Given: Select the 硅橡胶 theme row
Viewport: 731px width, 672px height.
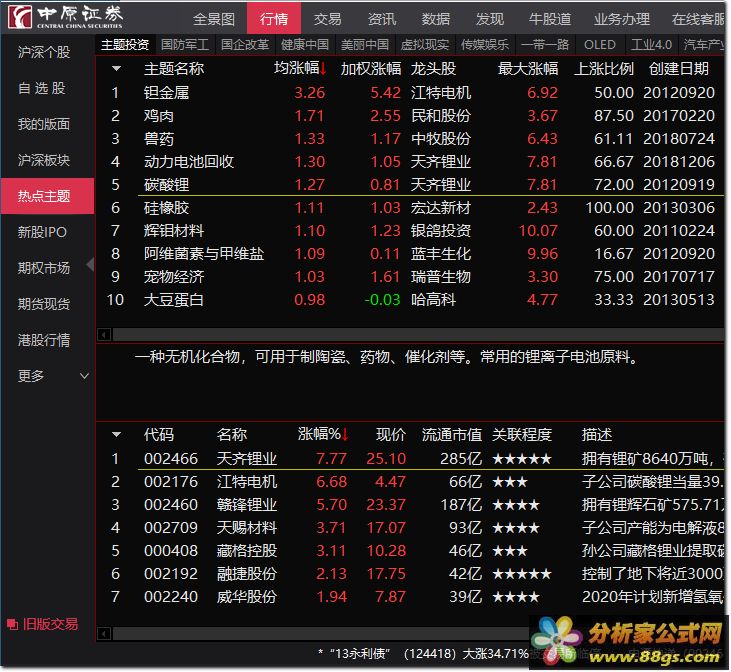Looking at the screenshot, I should click(410, 208).
